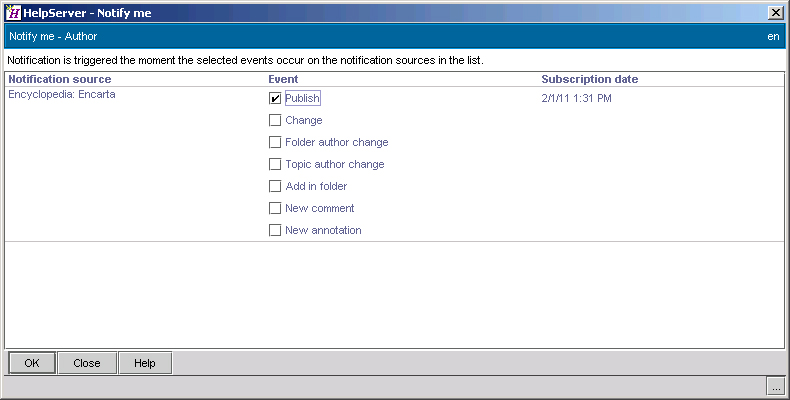Toggle the New comment checkbox
The width and height of the screenshot is (790, 400).
pyautogui.click(x=275, y=209)
